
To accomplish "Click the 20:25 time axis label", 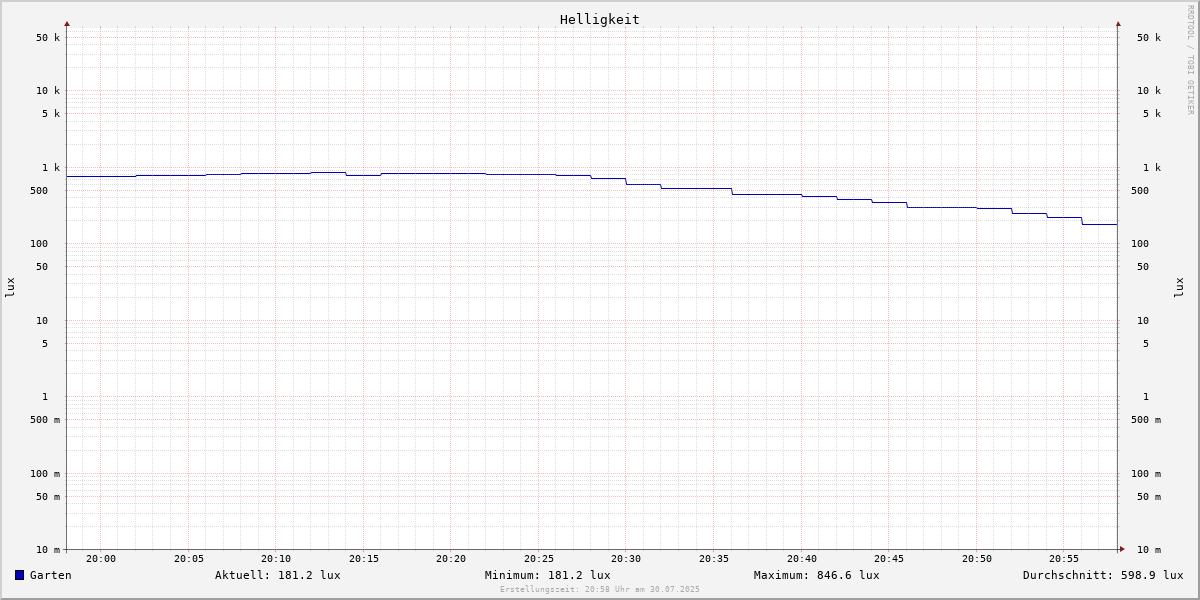I will pyautogui.click(x=539, y=559).
